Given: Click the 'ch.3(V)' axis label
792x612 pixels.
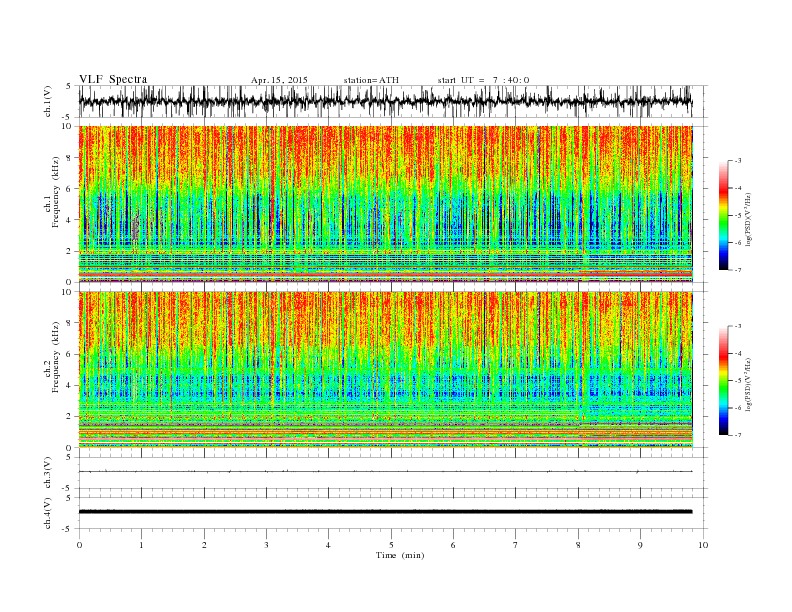Looking at the screenshot, I should [x=48, y=473].
